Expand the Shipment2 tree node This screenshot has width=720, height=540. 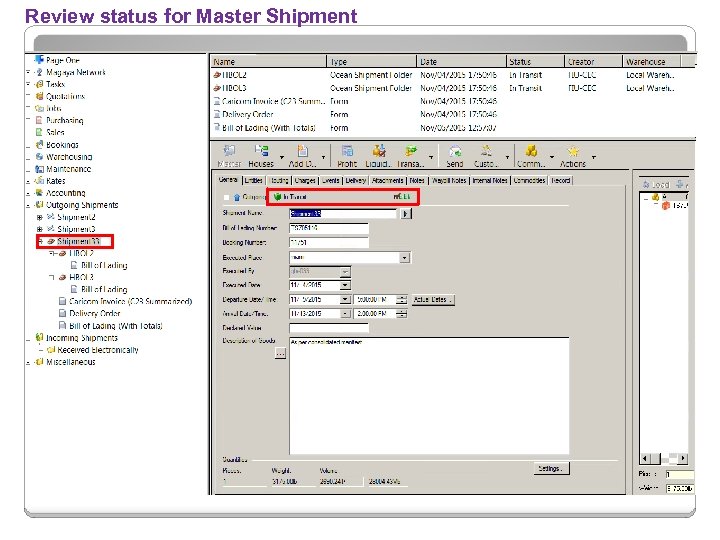(x=40, y=217)
